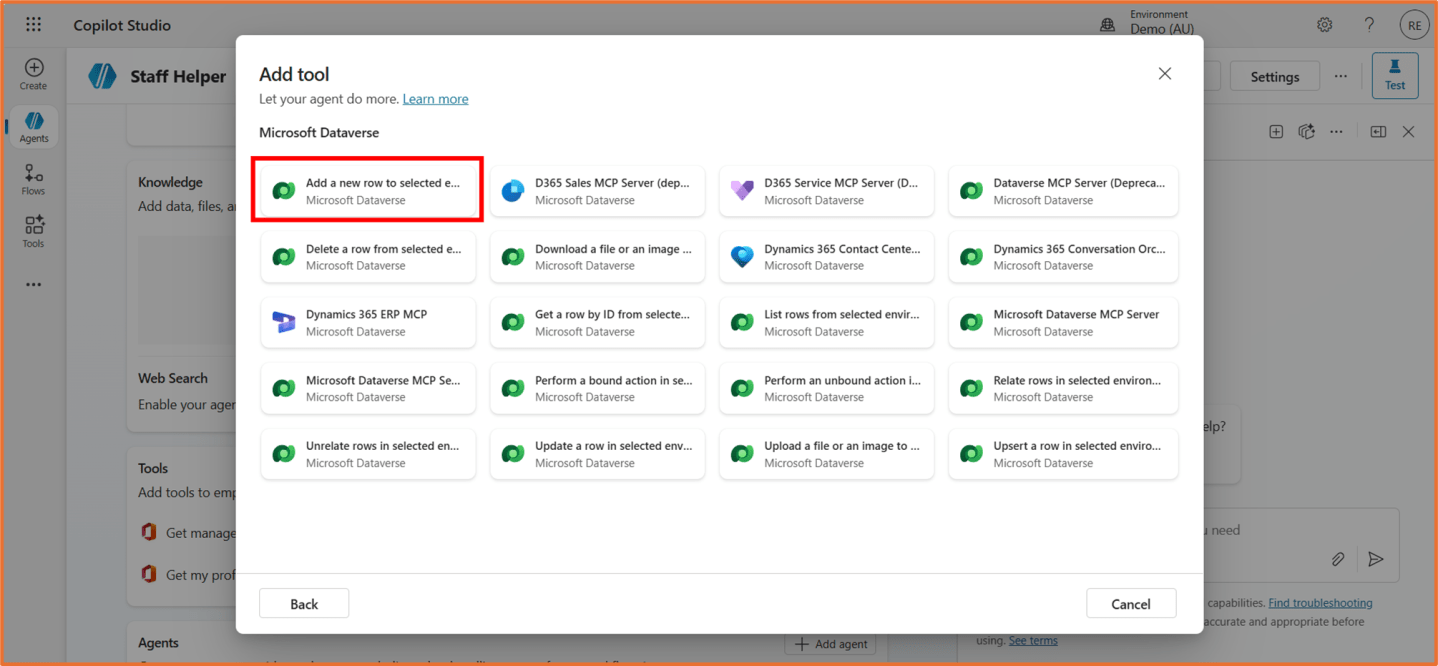Choose List rows from selected environment
Screen dimensions: 1438x666
(x=826, y=322)
